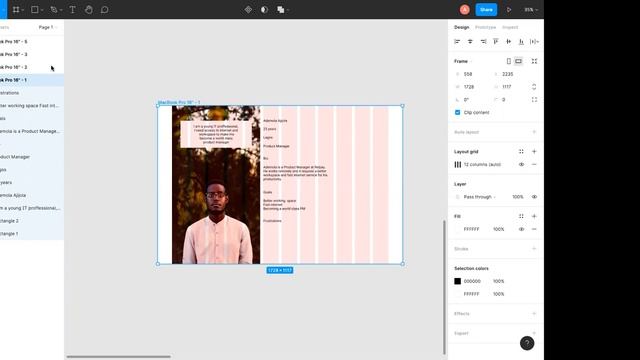Align selection horizontal centers

470,41
